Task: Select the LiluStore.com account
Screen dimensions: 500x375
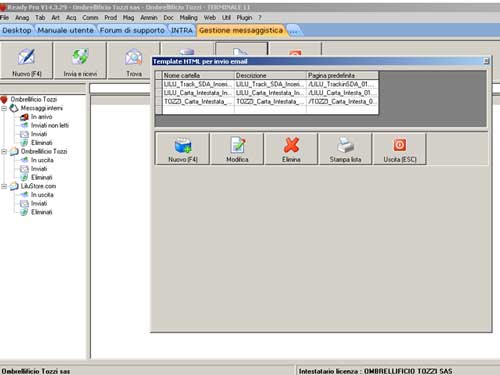Action: tap(38, 186)
